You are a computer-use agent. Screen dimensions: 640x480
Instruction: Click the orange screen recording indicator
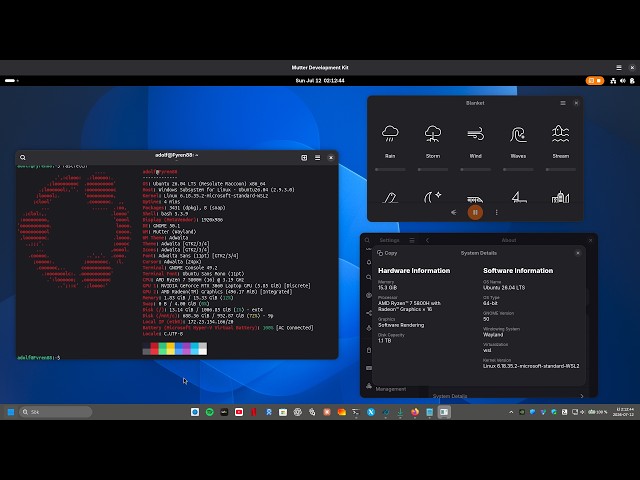point(595,81)
